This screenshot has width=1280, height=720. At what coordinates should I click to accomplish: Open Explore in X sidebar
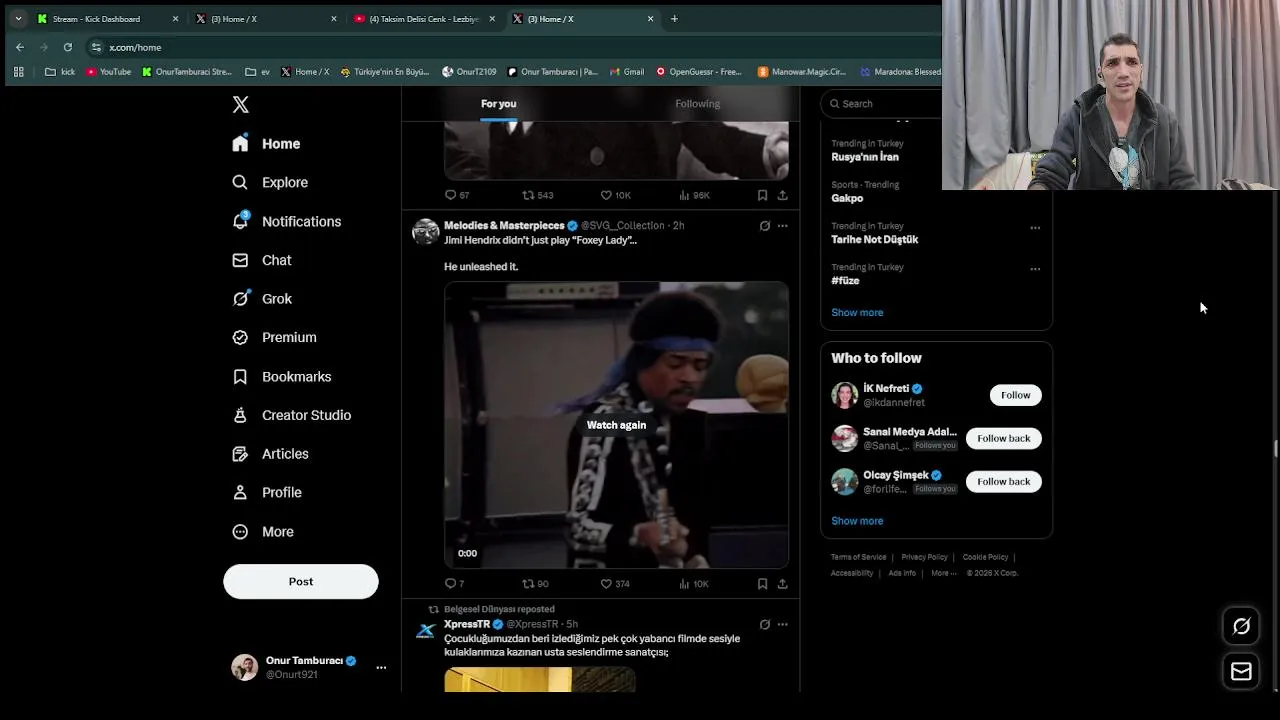pos(270,182)
